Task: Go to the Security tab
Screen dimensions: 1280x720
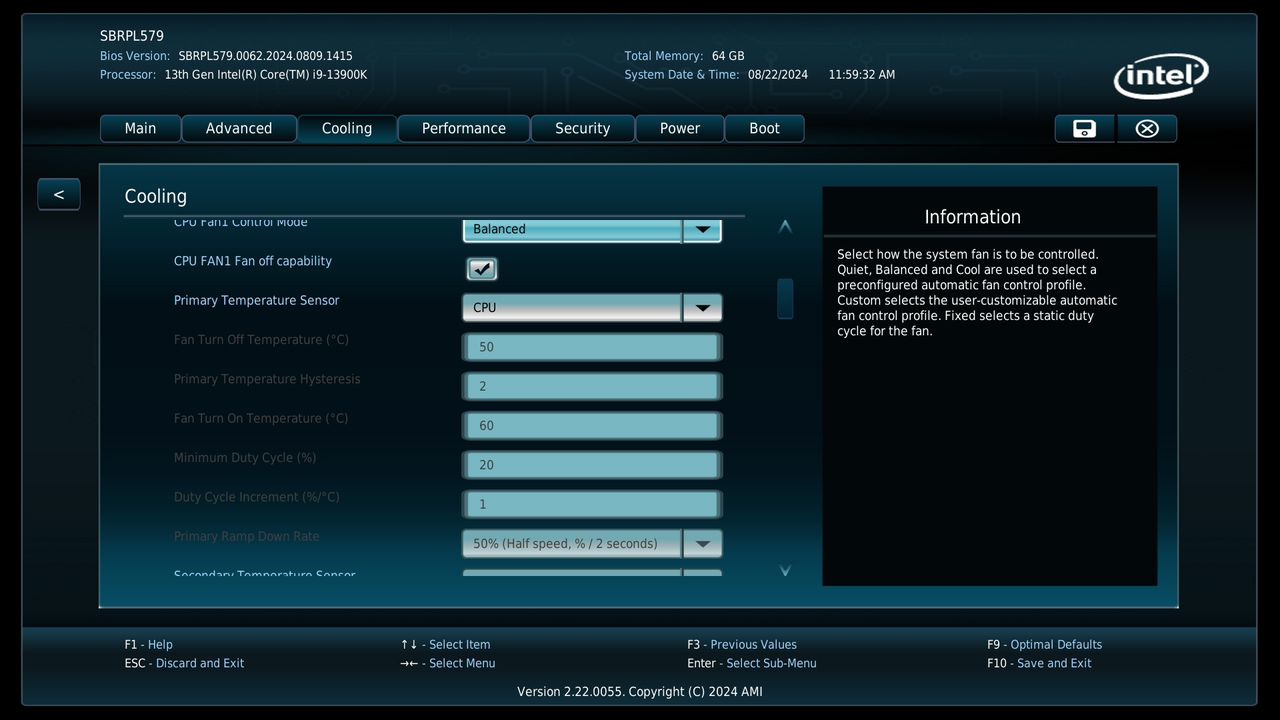Action: click(583, 128)
